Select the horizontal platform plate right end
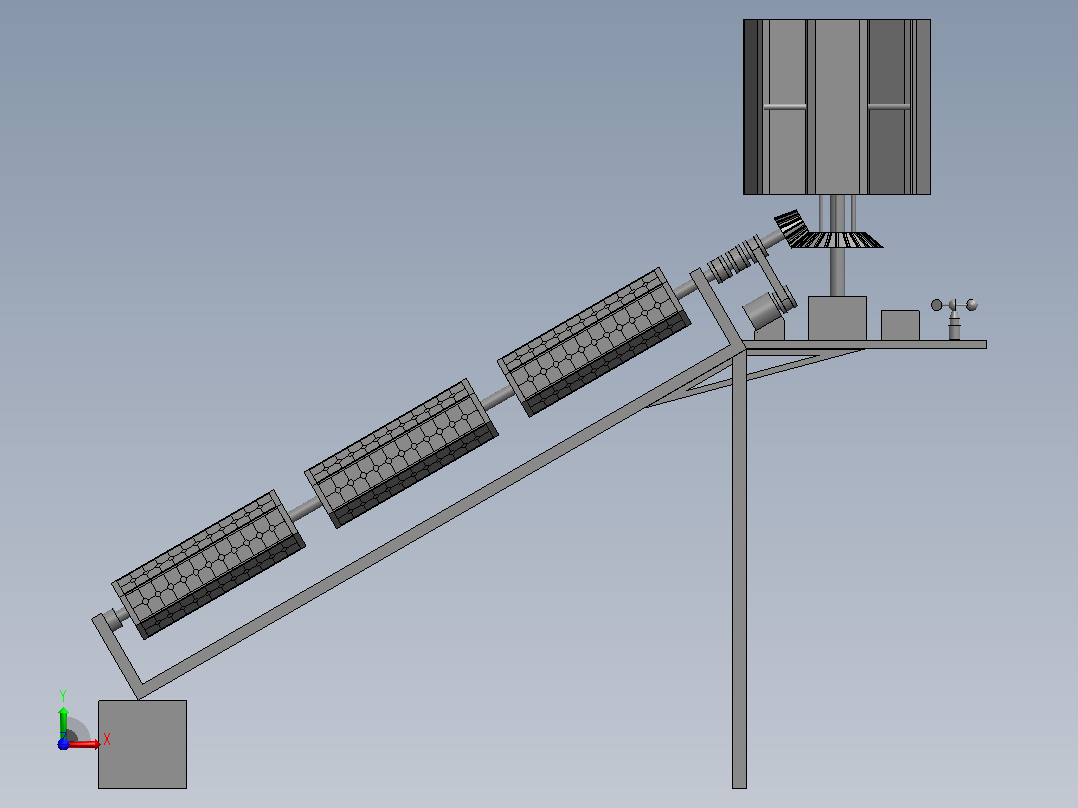Image resolution: width=1078 pixels, height=808 pixels. click(x=962, y=345)
